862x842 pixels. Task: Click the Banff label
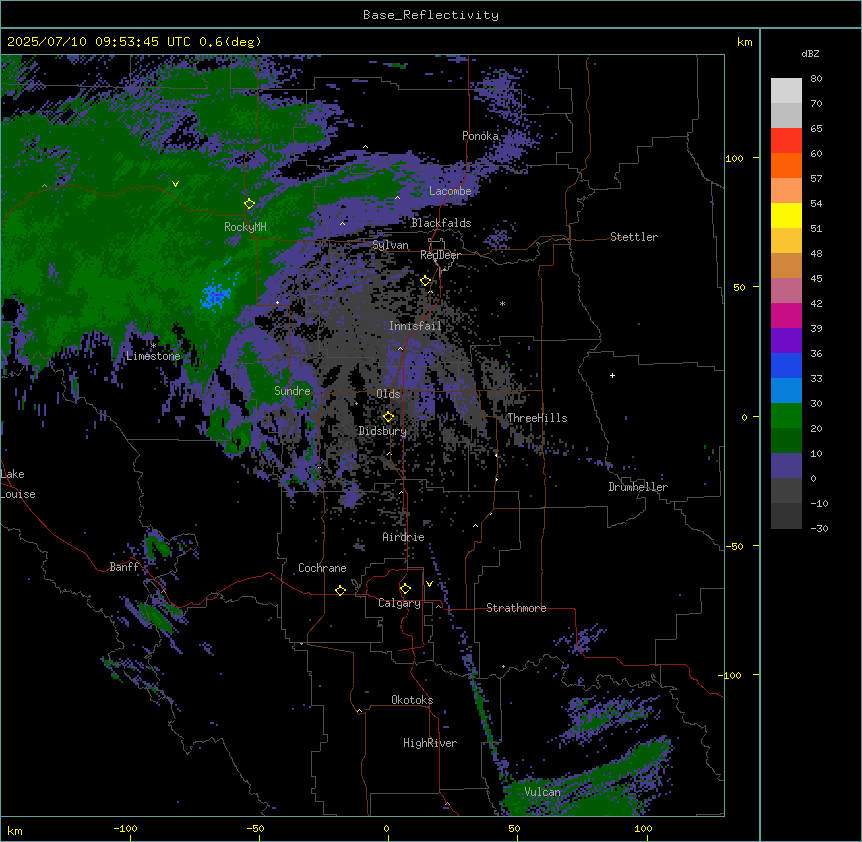click(124, 567)
